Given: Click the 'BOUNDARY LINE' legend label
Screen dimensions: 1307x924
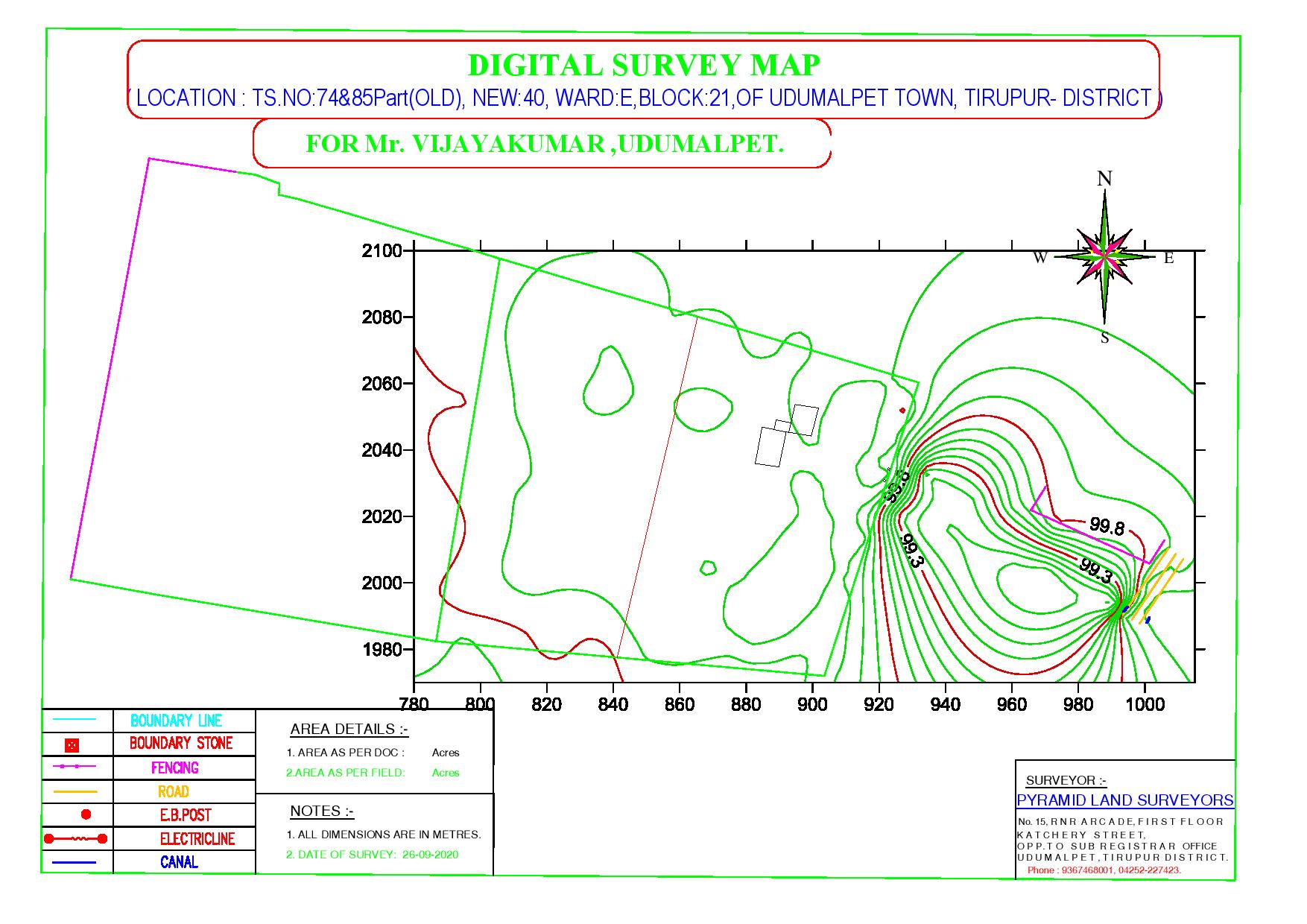Looking at the screenshot, I should click(176, 721).
